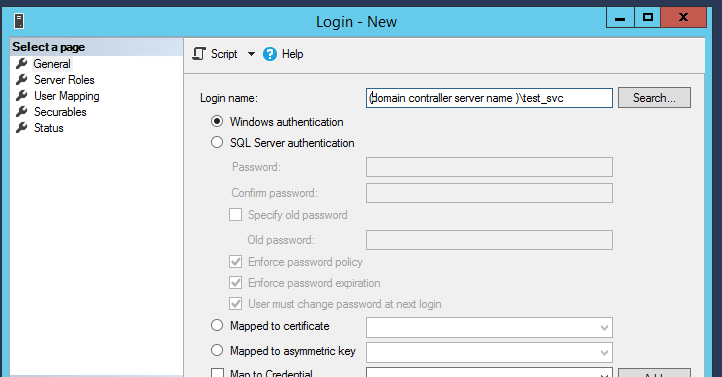
Task: Toggle User must change password checkbox
Action: (x=235, y=304)
